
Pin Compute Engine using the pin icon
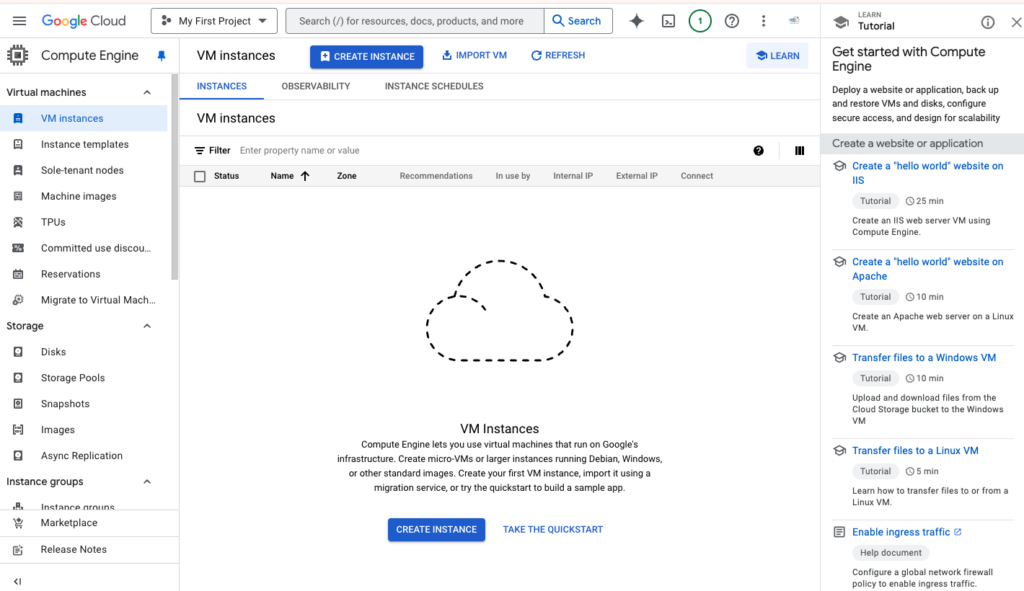point(161,56)
